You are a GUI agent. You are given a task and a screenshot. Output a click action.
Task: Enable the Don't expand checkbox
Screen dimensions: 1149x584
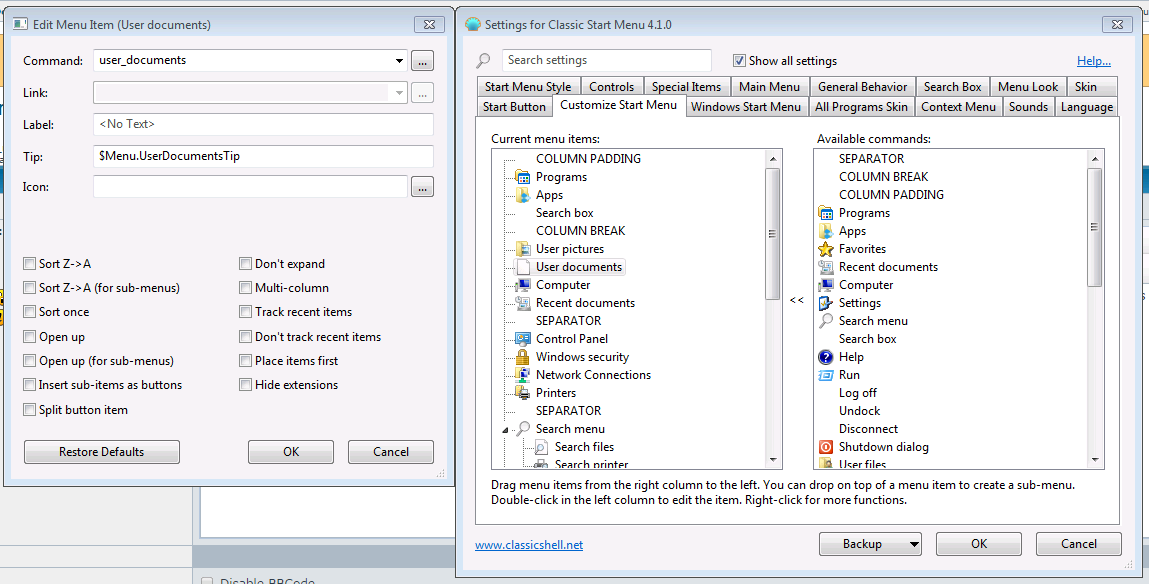pos(245,264)
